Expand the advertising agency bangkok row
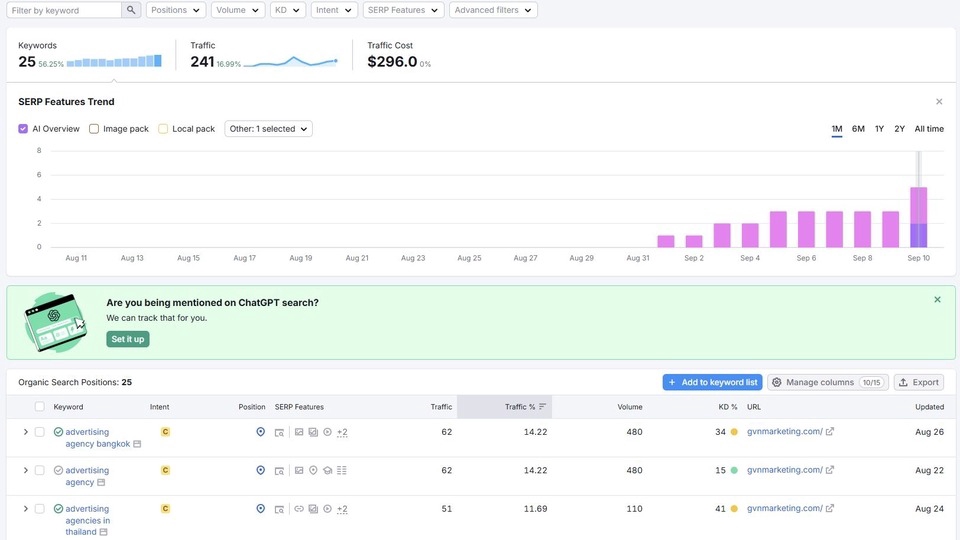 25,432
